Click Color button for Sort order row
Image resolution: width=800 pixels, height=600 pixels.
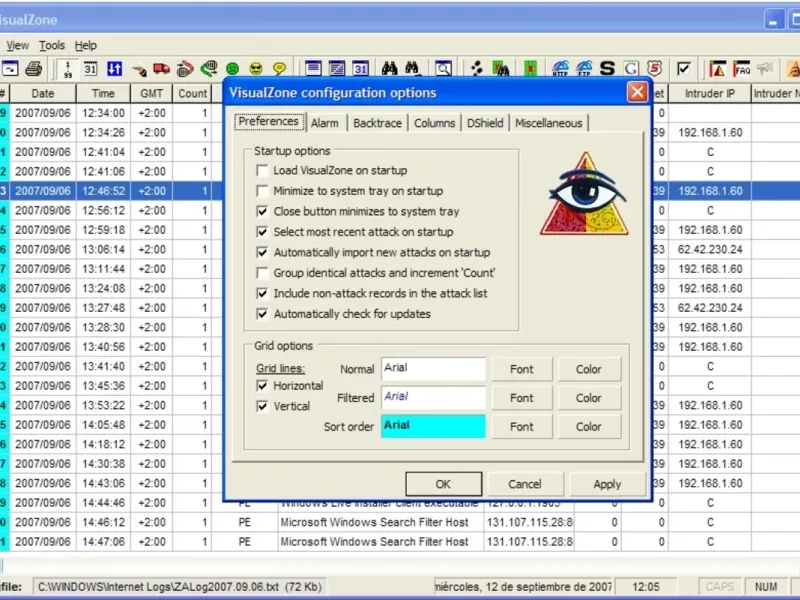[589, 427]
